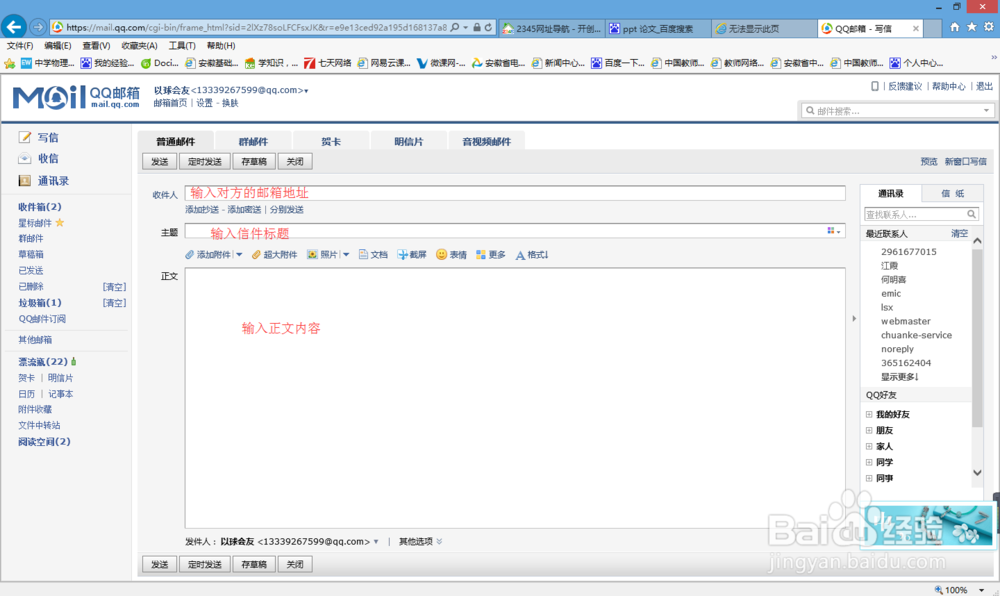Open the 文件(F) menu
This screenshot has height=596, width=1000.
pyautogui.click(x=20, y=45)
